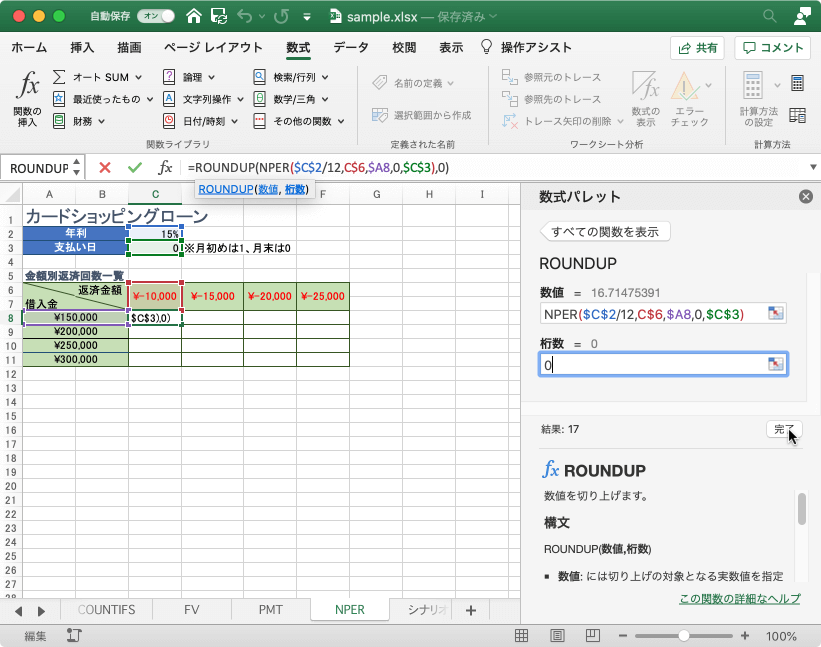Click Trace Dependents (参照先のトレース) icon
The height and width of the screenshot is (647, 821).
coord(509,98)
